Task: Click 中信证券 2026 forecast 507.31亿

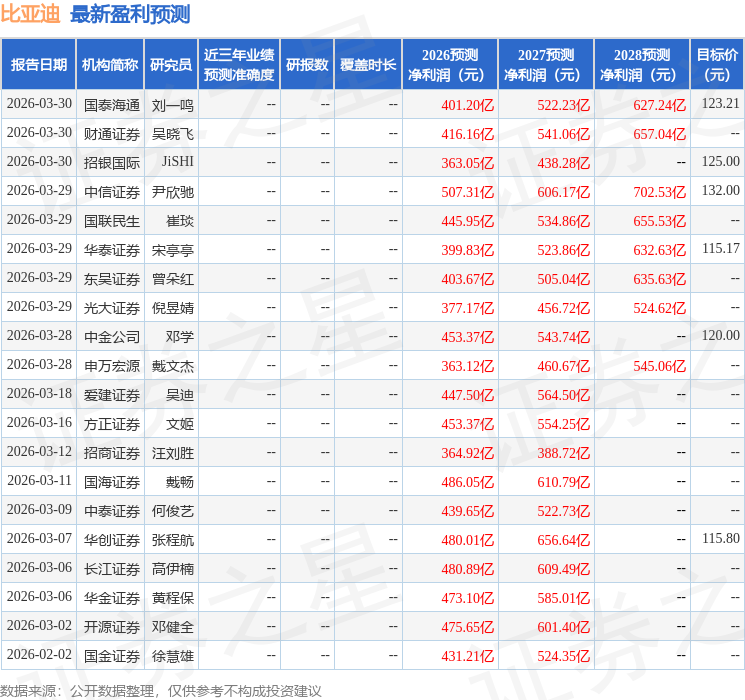Action: (x=468, y=192)
